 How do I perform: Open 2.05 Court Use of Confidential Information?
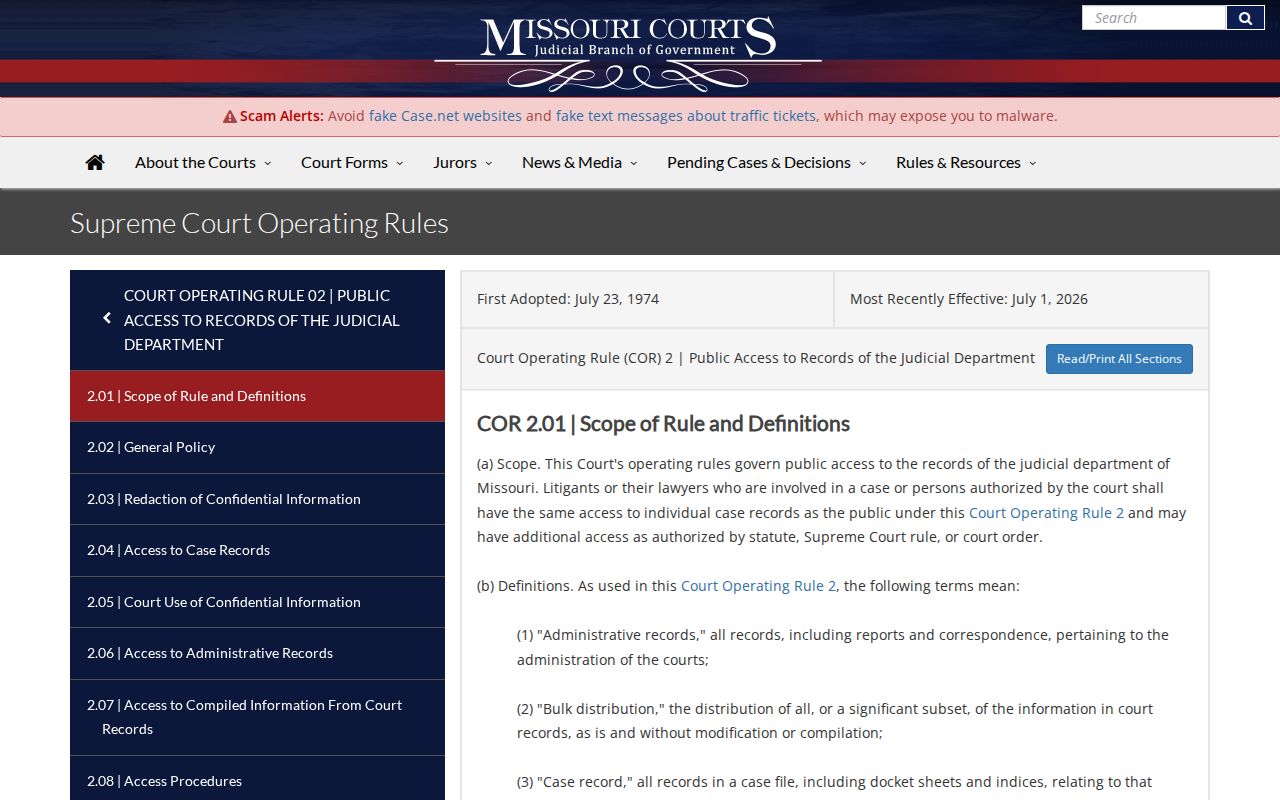click(x=257, y=602)
